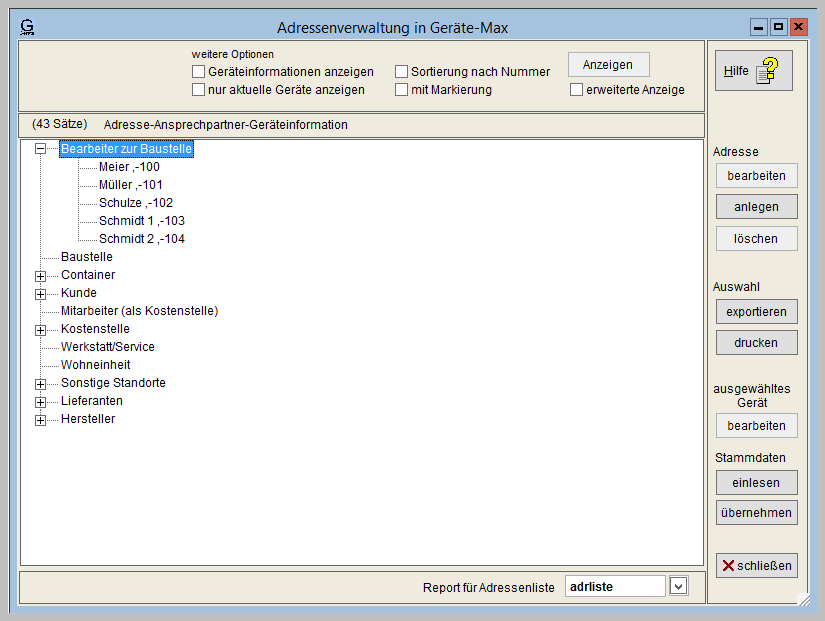Click the red X schließen button
The image size is (825, 621).
(x=756, y=566)
